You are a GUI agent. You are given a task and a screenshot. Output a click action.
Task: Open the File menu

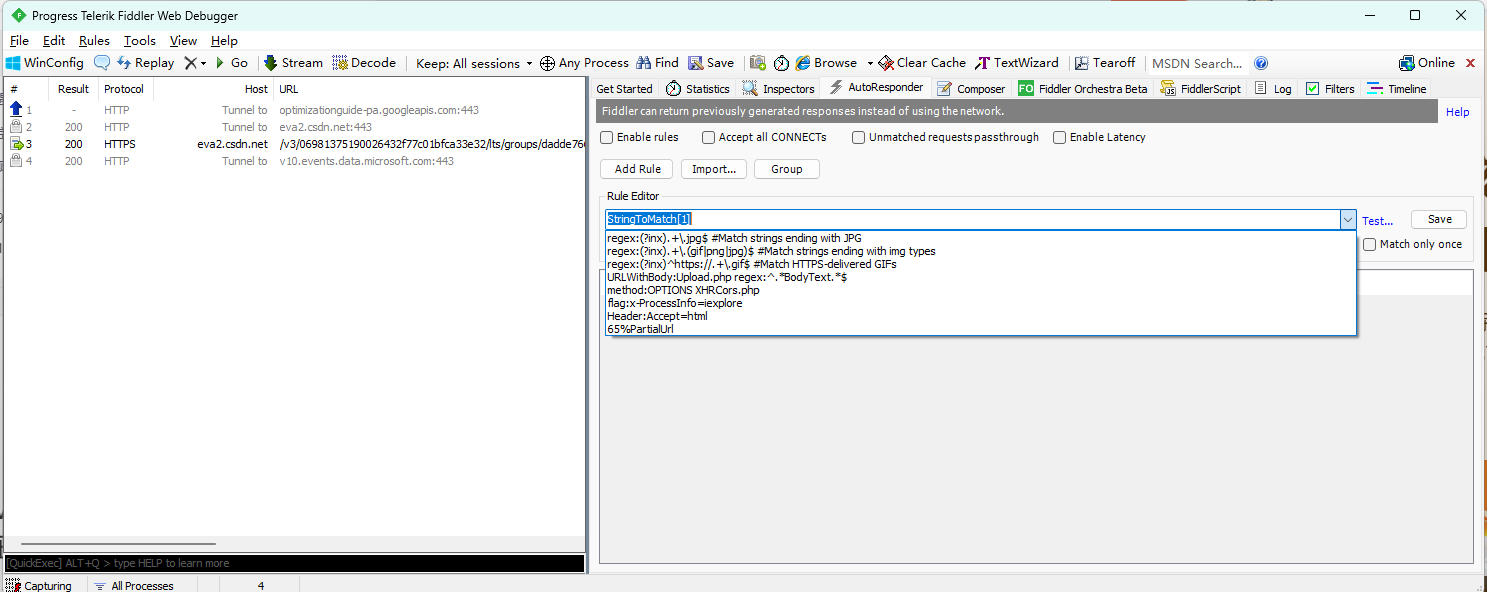(19, 41)
